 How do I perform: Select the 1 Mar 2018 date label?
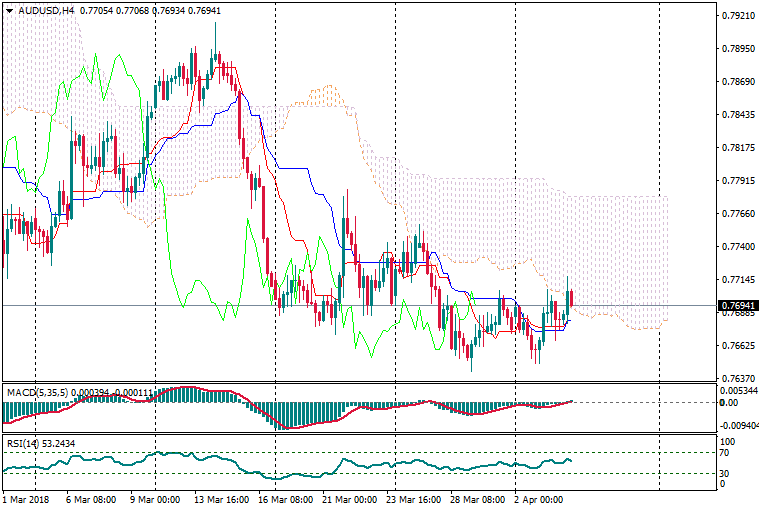click(x=26, y=498)
